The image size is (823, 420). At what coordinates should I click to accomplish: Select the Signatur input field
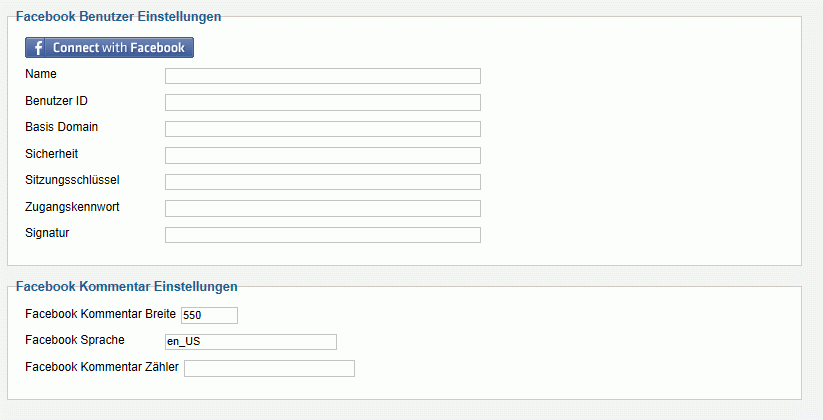[x=322, y=235]
